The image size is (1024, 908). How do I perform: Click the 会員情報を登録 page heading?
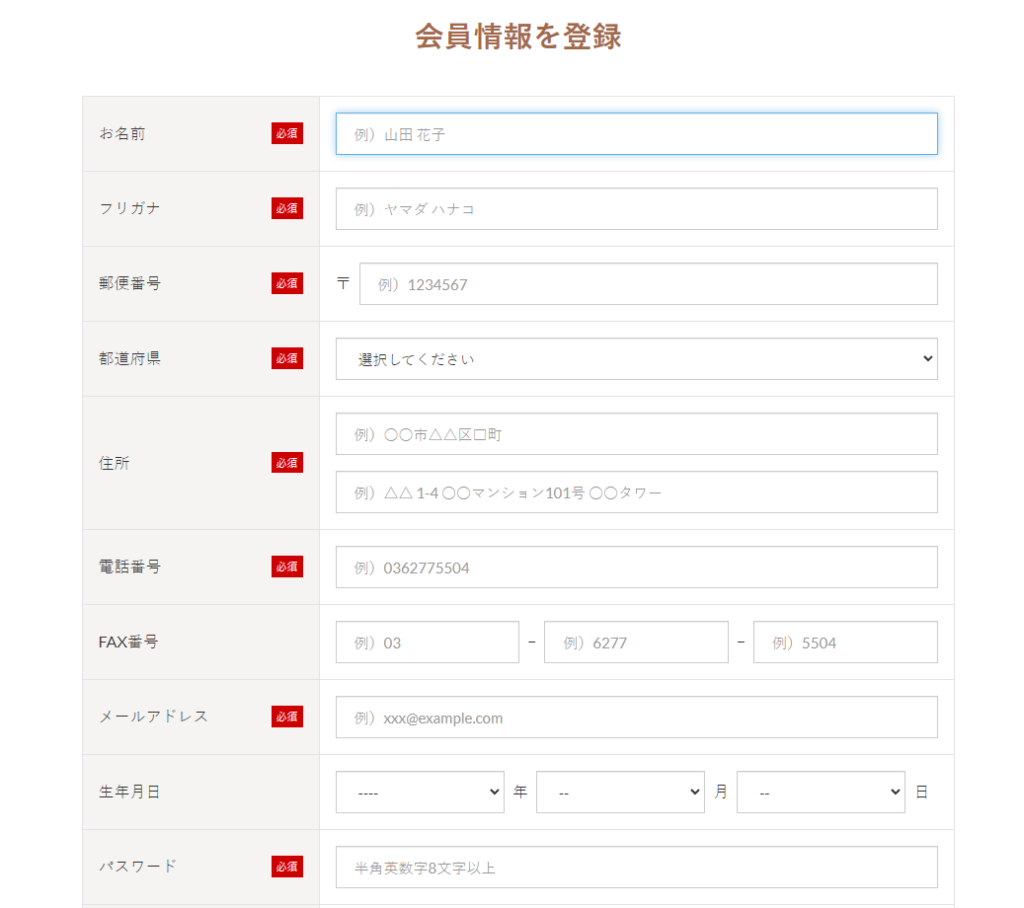[518, 36]
